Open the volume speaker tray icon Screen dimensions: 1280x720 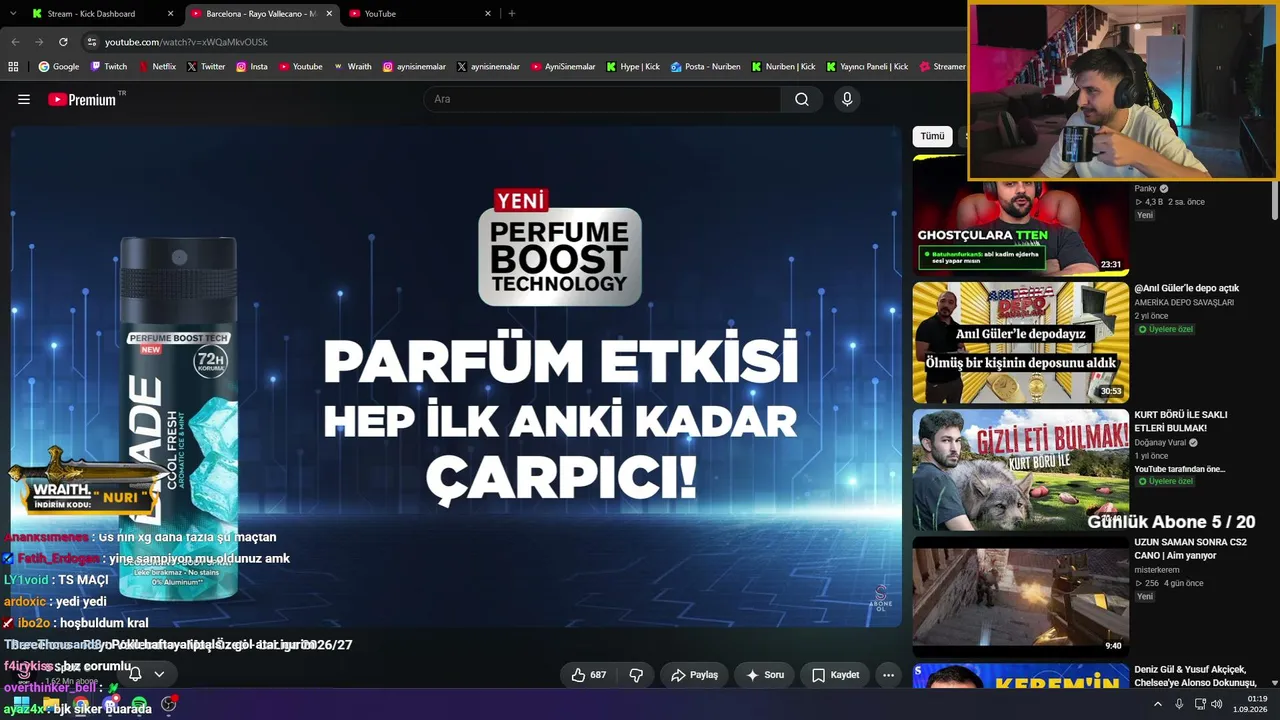1217,704
